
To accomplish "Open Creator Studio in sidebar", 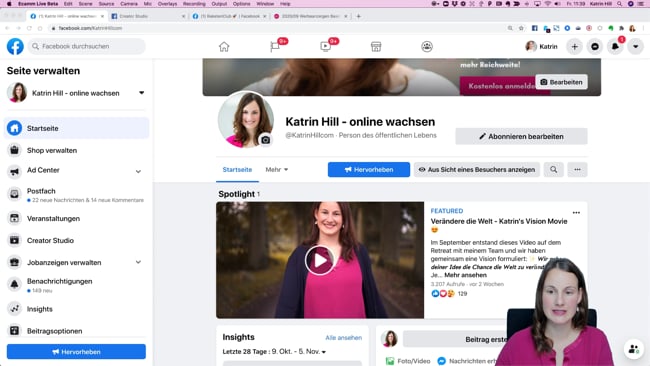I will pos(76,240).
